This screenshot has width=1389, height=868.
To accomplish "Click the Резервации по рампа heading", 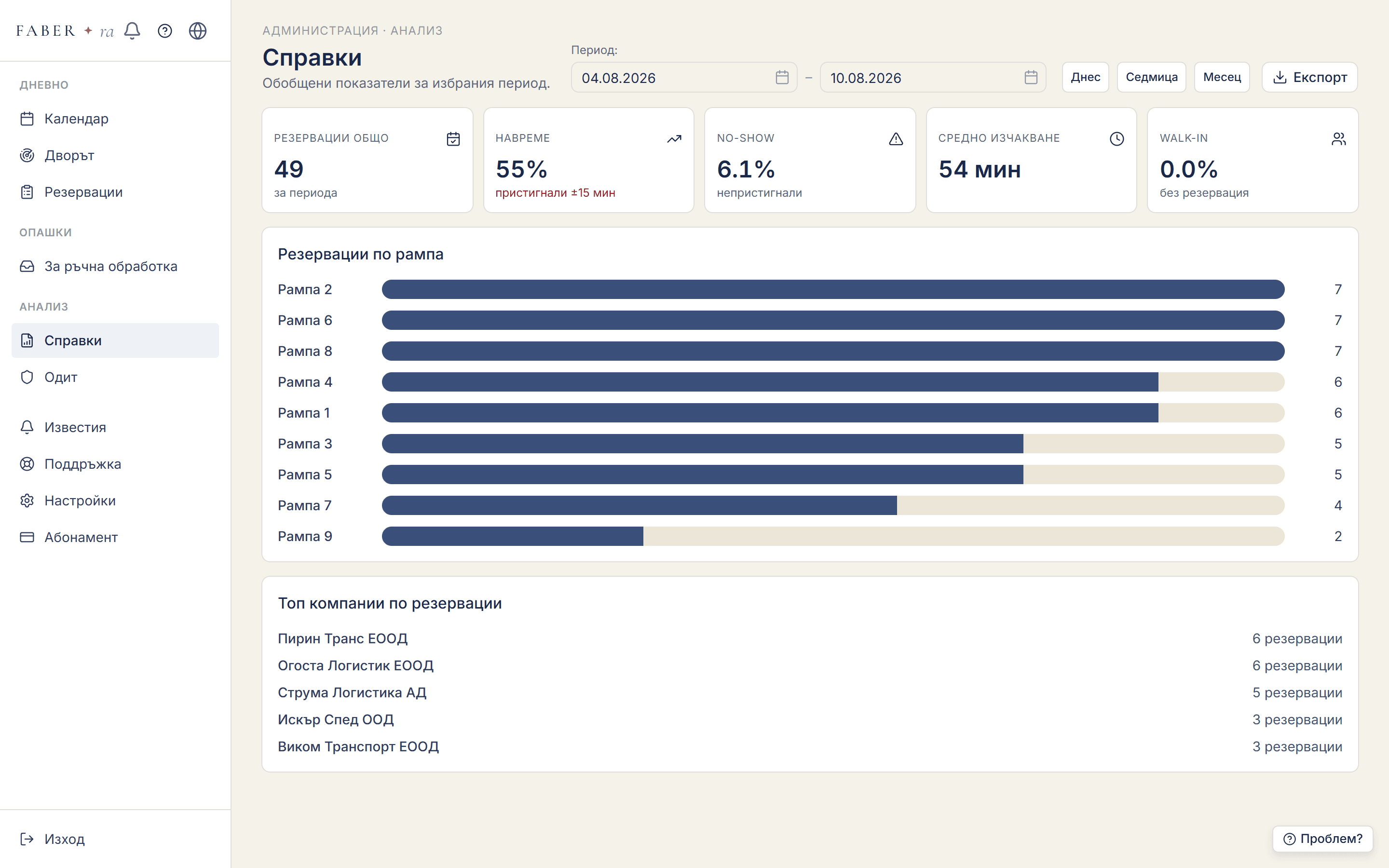I will (360, 254).
